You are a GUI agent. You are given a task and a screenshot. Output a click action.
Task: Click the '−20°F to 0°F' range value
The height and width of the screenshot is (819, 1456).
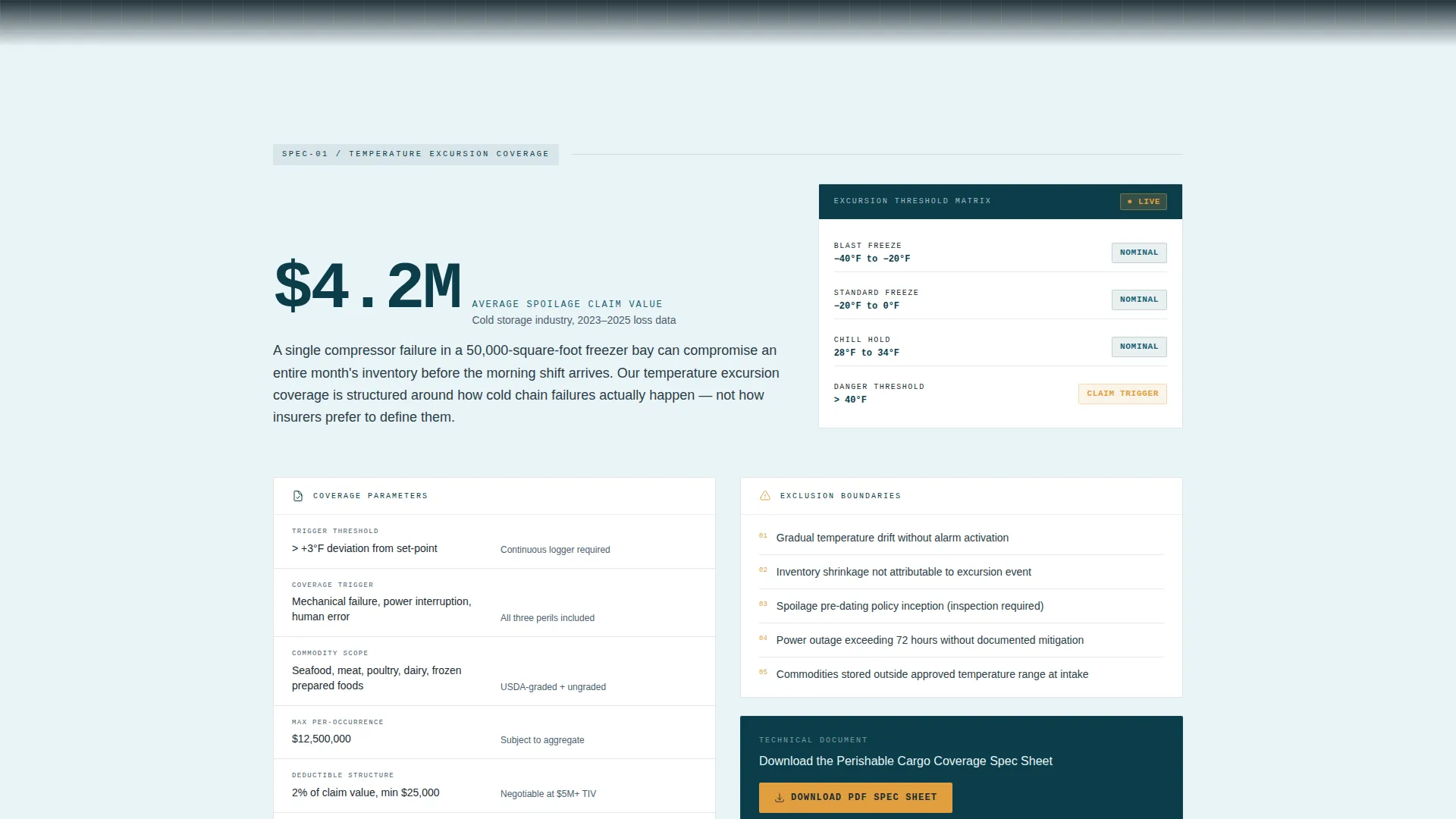867,306
